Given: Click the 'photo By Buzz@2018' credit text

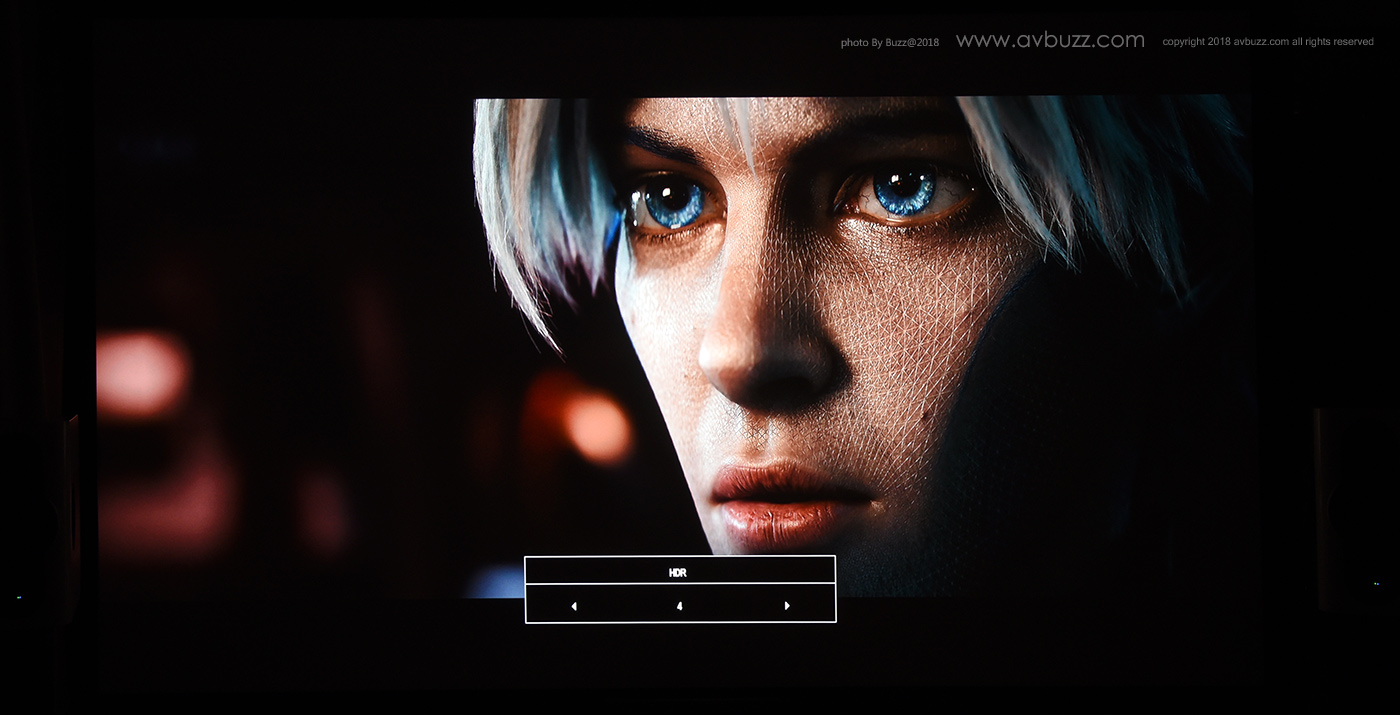Looking at the screenshot, I should (x=889, y=43).
